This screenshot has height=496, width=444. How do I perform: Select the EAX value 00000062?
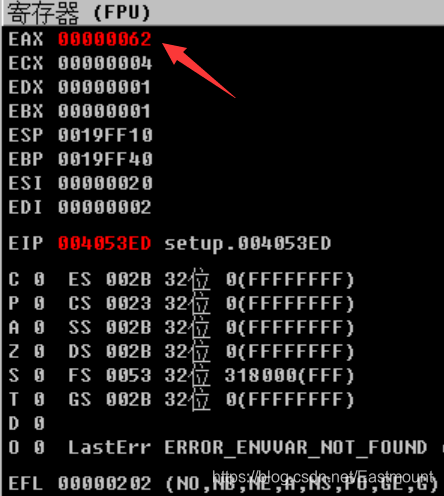coord(105,39)
